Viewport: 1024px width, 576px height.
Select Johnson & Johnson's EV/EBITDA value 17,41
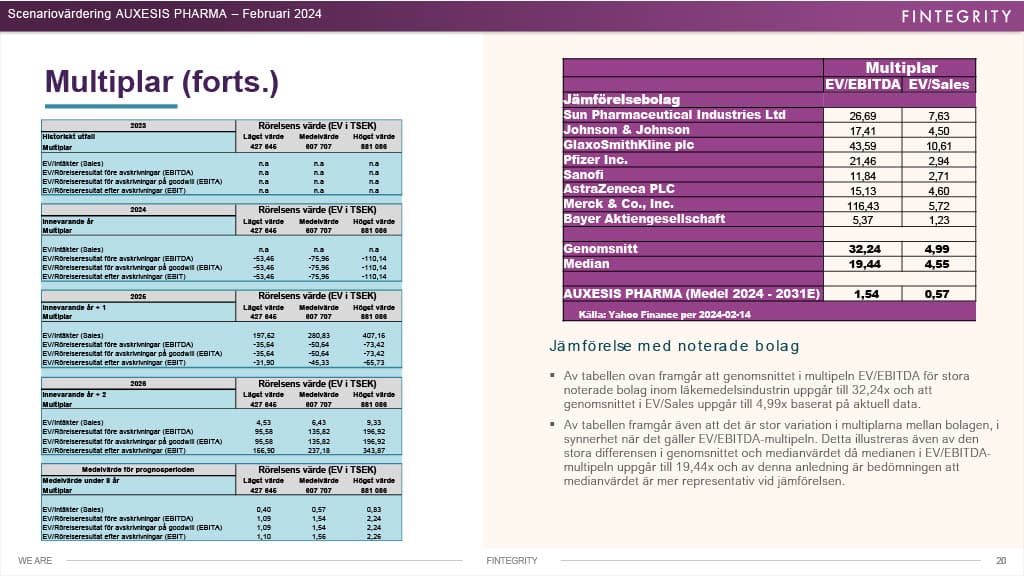(863, 131)
